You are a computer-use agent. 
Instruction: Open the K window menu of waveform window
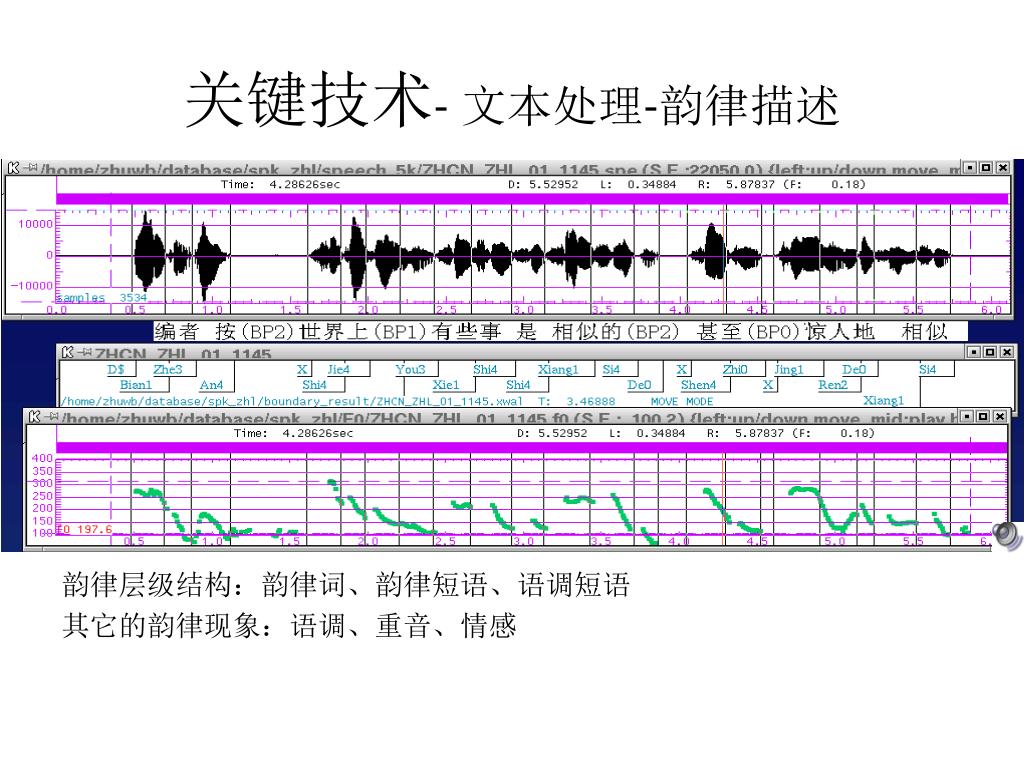click(13, 168)
